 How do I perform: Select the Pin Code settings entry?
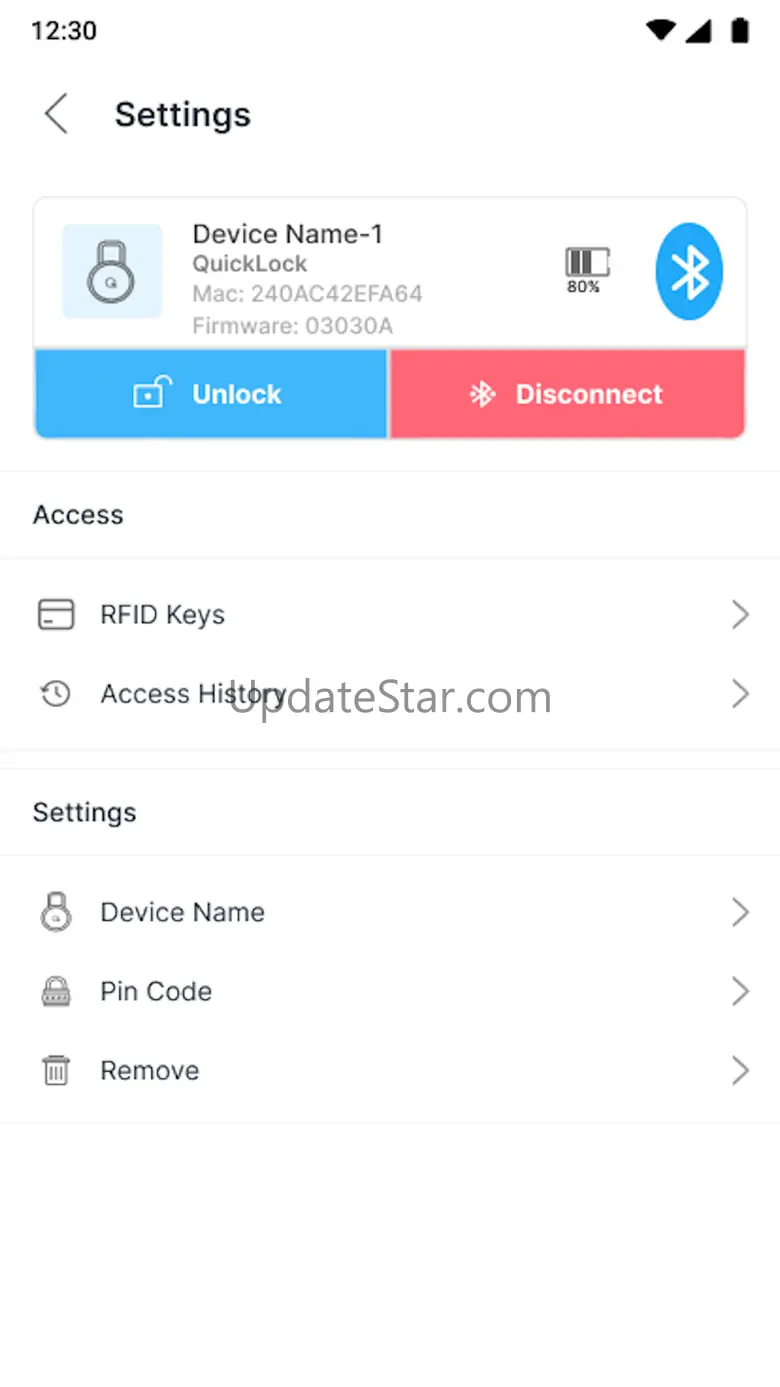pyautogui.click(x=390, y=991)
